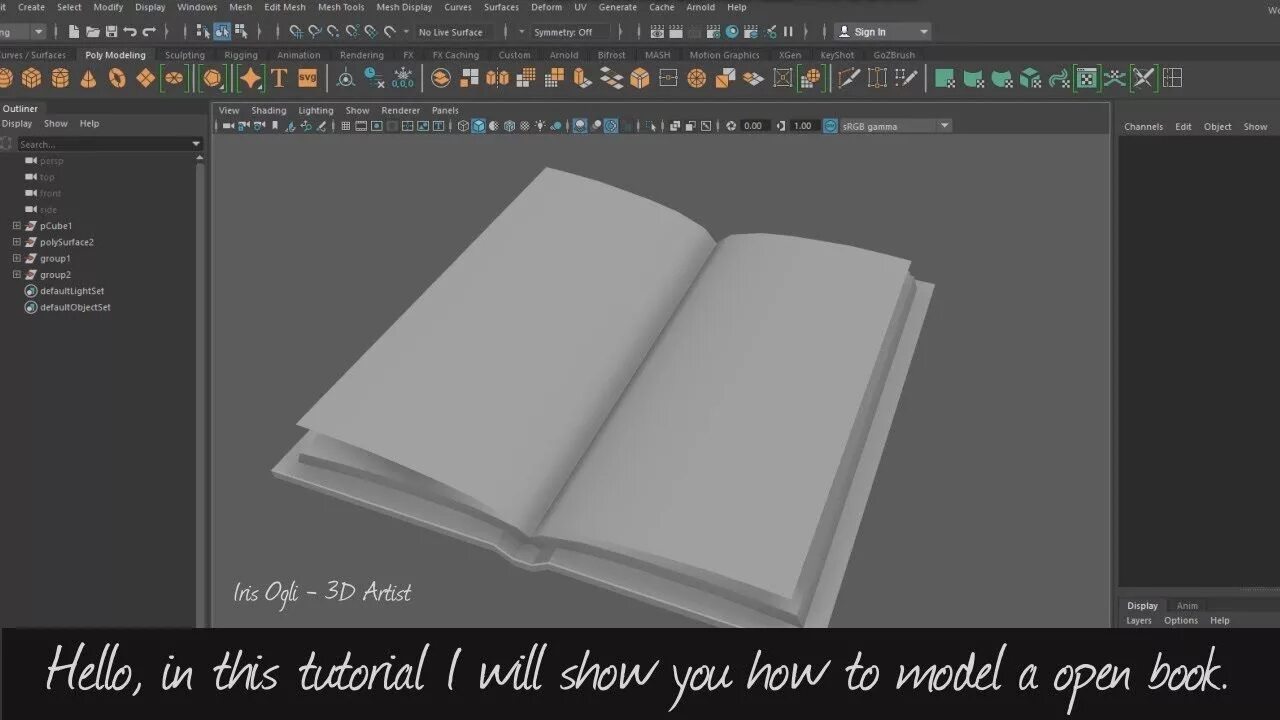
Task: Import an SVG using the svg shelf icon
Action: coord(307,78)
